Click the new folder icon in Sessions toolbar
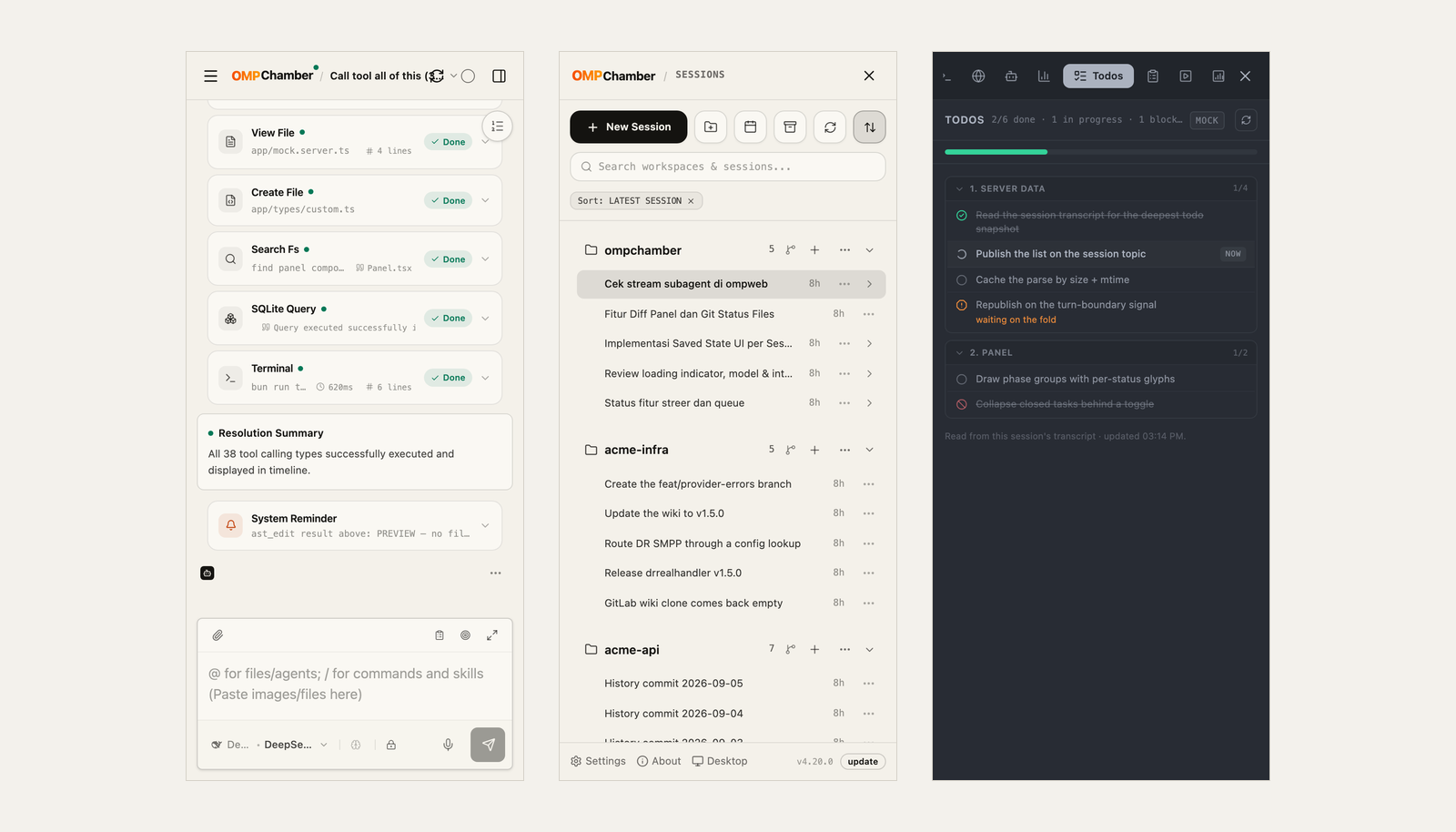 pyautogui.click(x=711, y=127)
